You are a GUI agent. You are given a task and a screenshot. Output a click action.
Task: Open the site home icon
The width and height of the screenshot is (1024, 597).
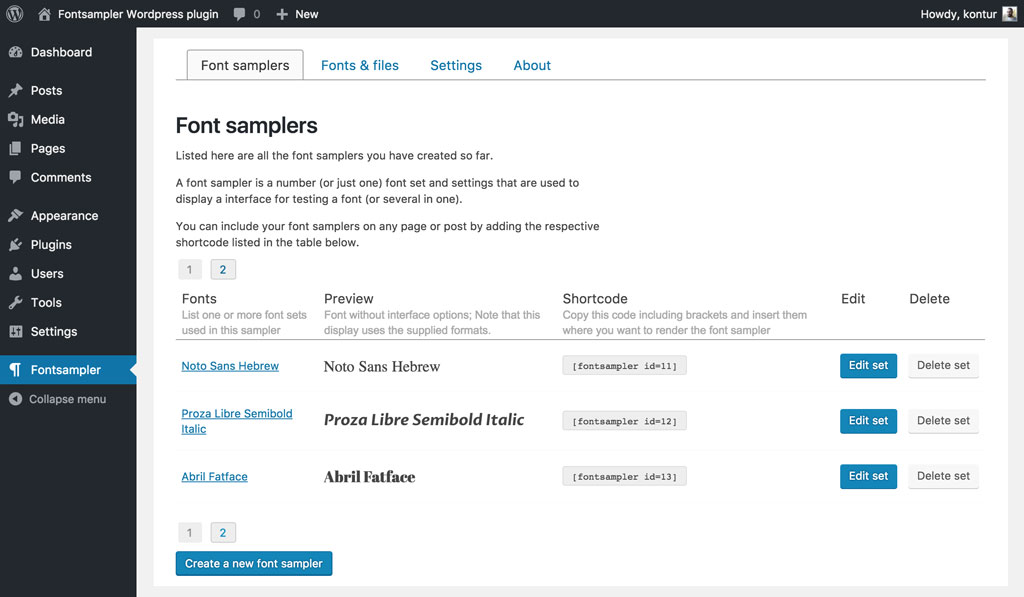click(x=44, y=14)
